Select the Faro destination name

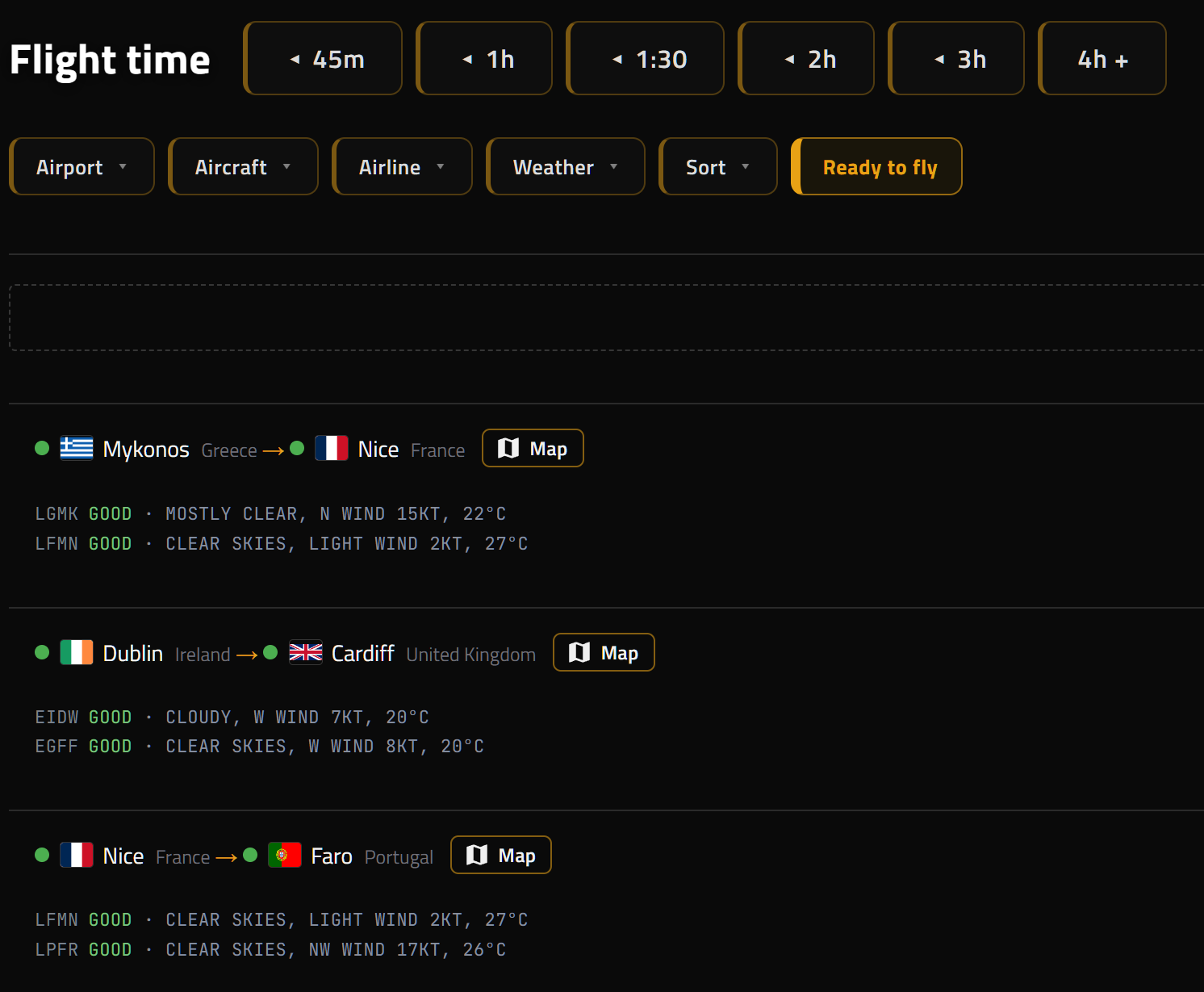tap(332, 856)
